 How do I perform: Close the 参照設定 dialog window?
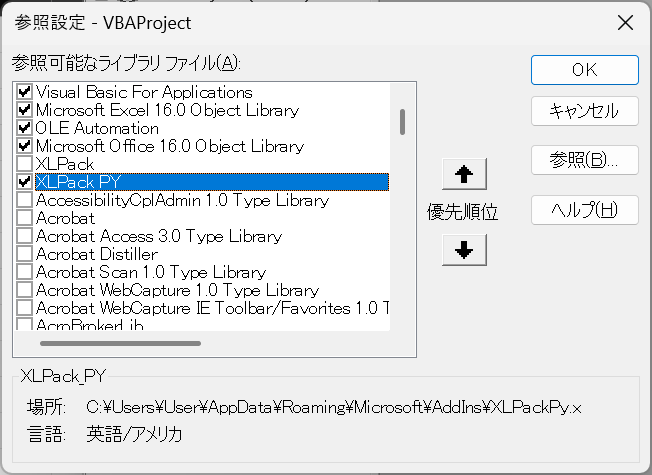tap(625, 22)
